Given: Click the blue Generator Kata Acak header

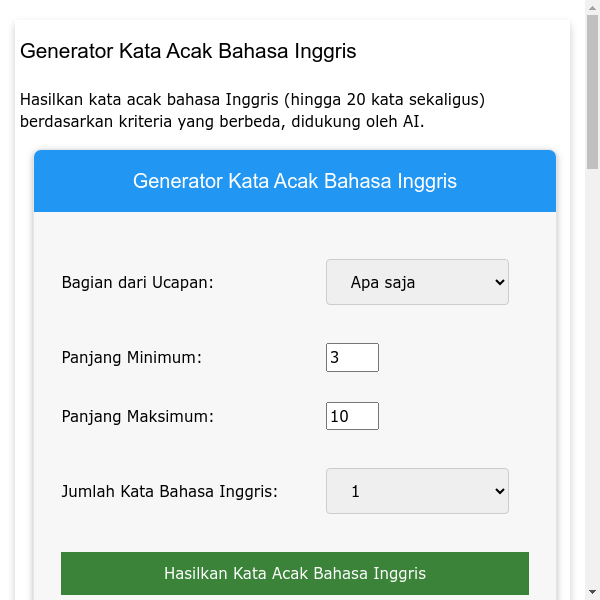Looking at the screenshot, I should 295,181.
